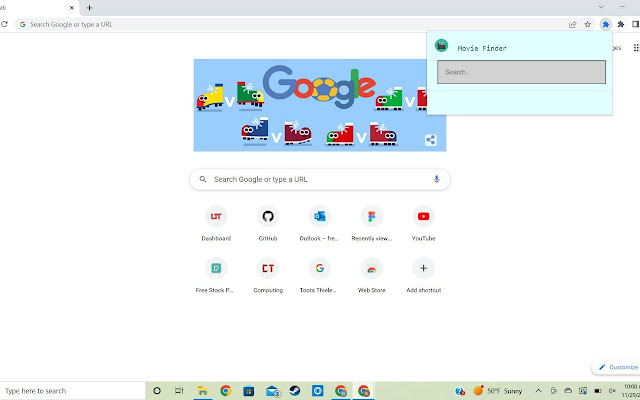Click the muted volume tray icon
The height and width of the screenshot is (400, 640).
pos(612,391)
